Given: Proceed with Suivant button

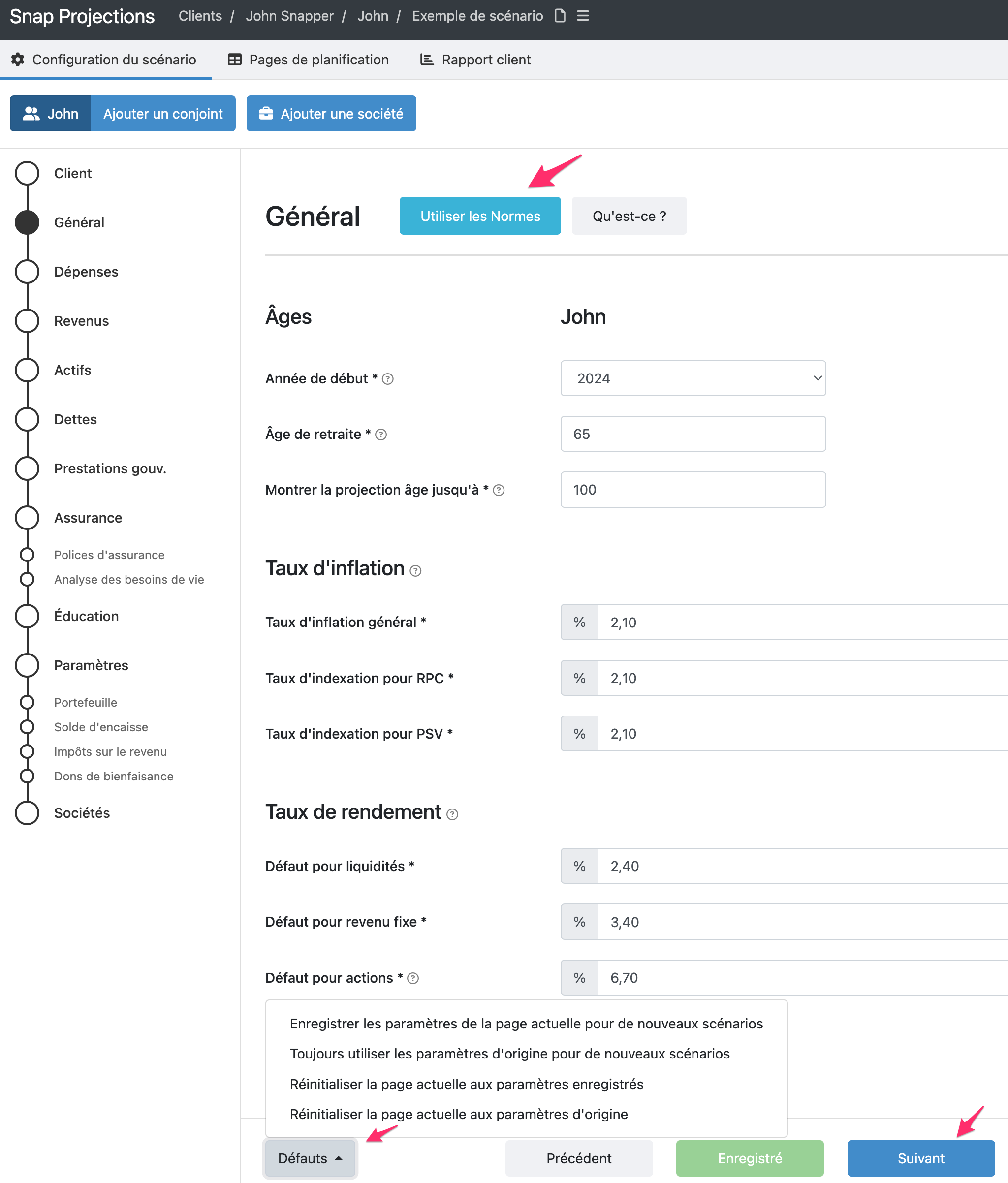Looking at the screenshot, I should pos(920,1158).
